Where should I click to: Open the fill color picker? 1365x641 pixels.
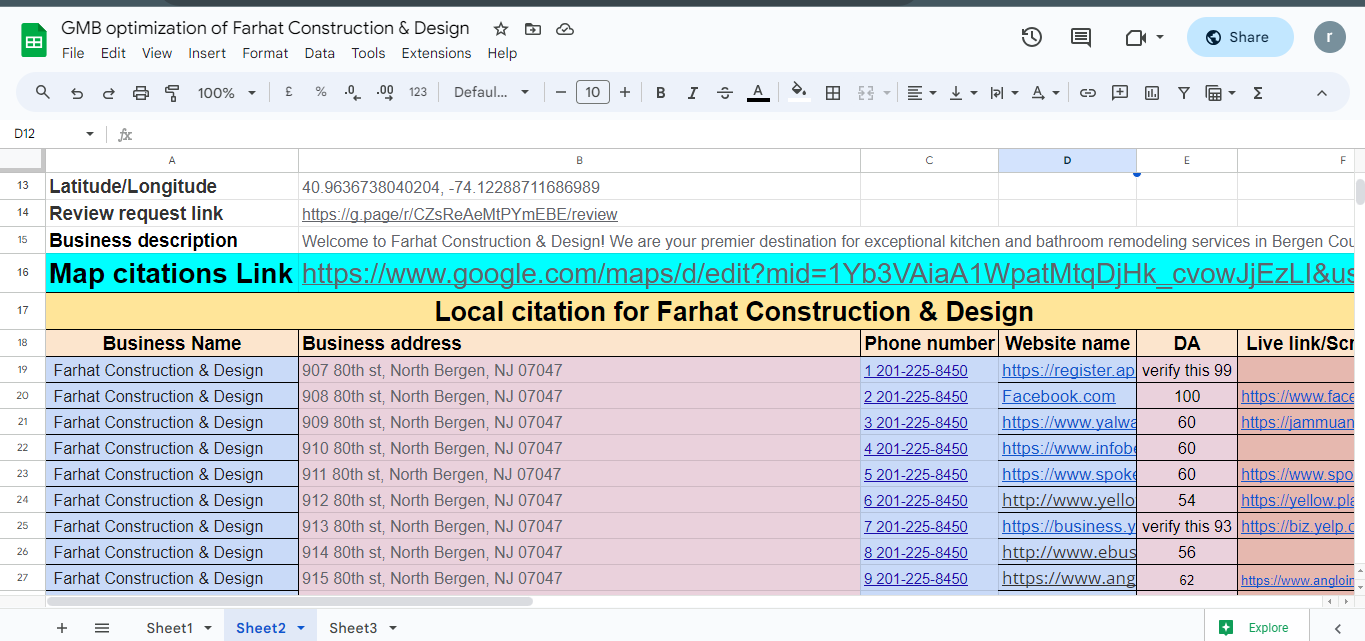coord(798,91)
